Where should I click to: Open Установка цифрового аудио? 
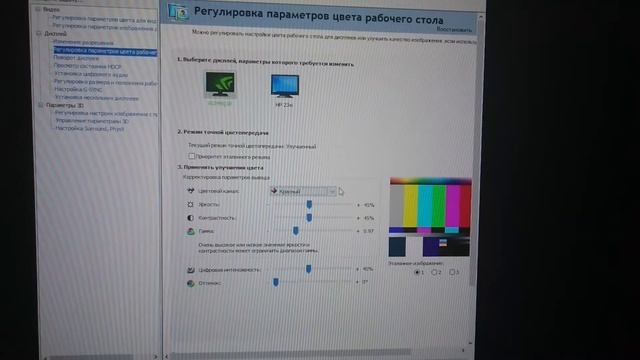91,74
